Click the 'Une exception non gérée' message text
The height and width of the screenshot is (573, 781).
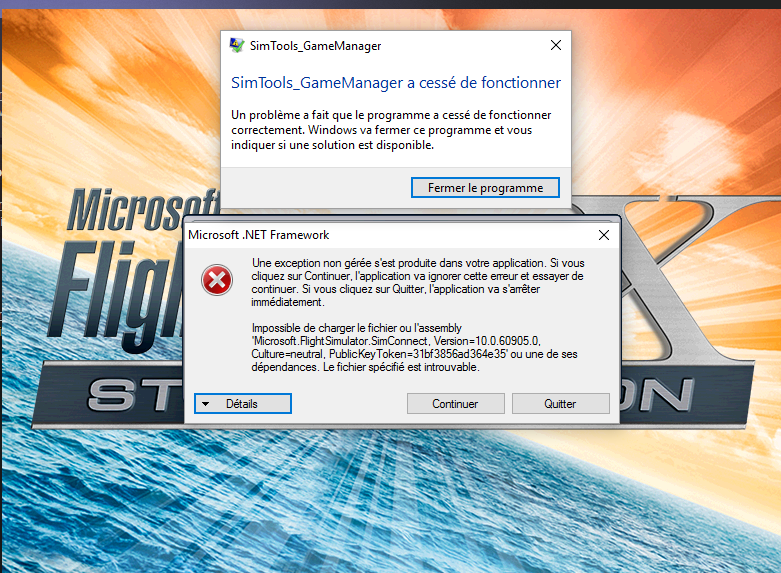[x=417, y=283]
